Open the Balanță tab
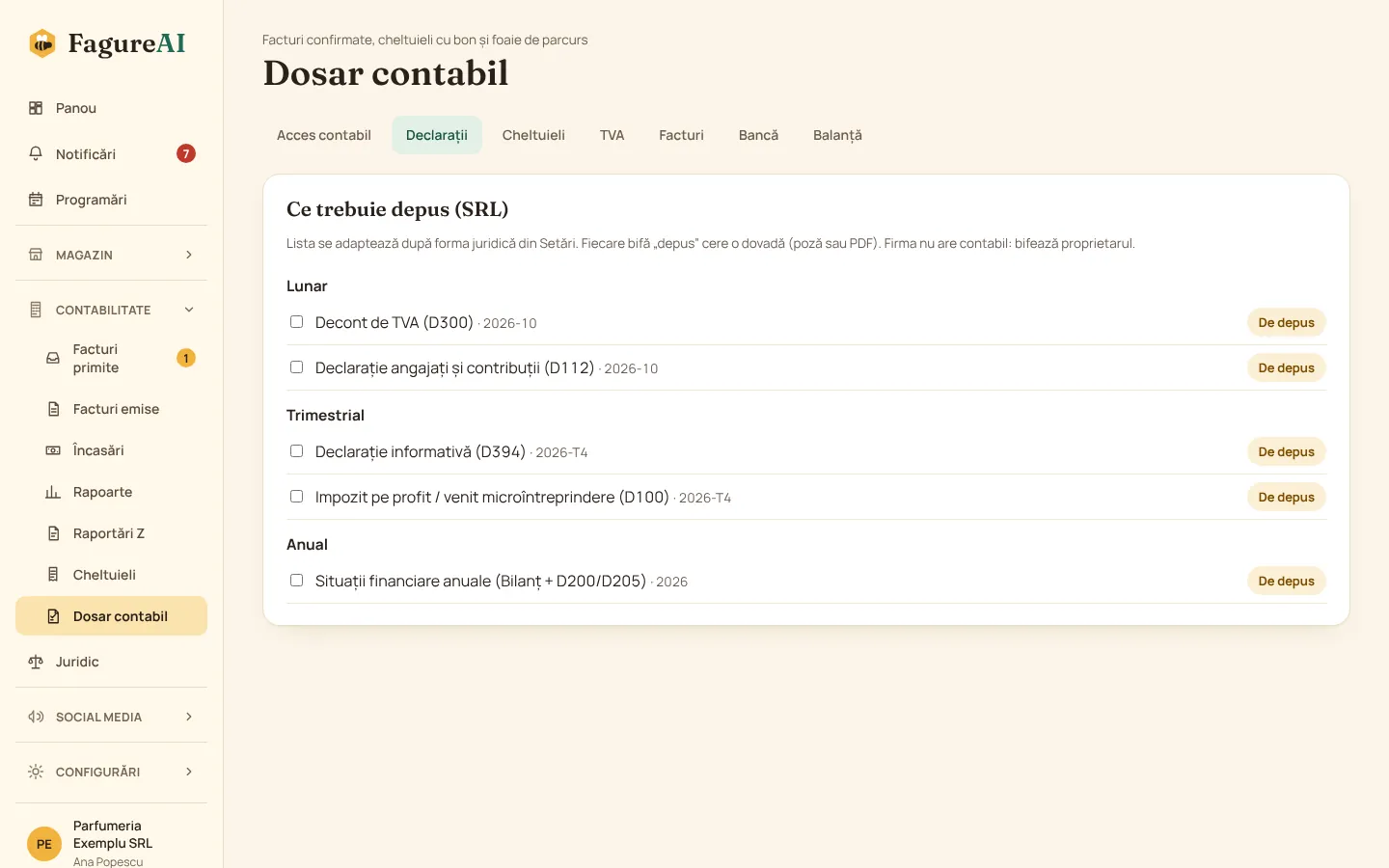Viewport: 1389px width, 868px height. pyautogui.click(x=837, y=135)
